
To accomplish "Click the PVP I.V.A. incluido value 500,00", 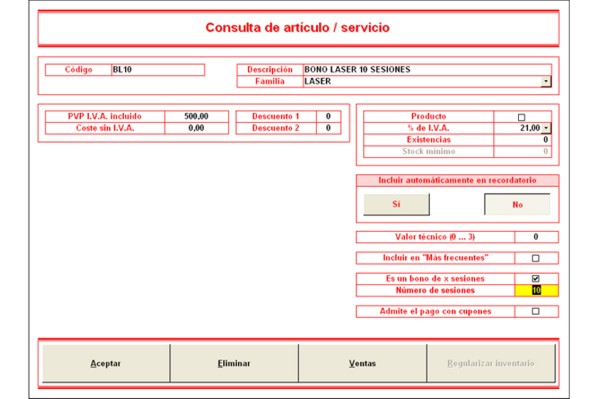I will click(x=196, y=116).
